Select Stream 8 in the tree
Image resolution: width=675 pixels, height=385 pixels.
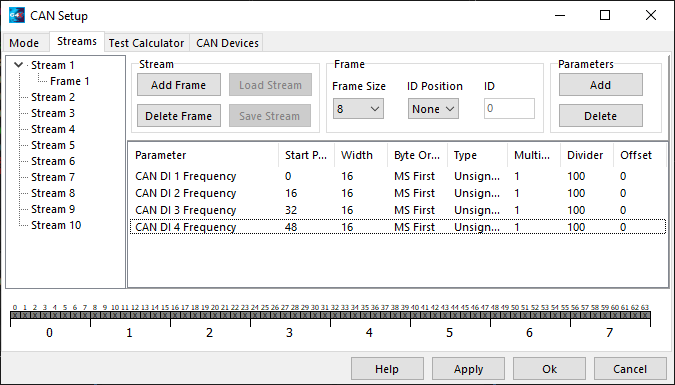[x=53, y=193]
